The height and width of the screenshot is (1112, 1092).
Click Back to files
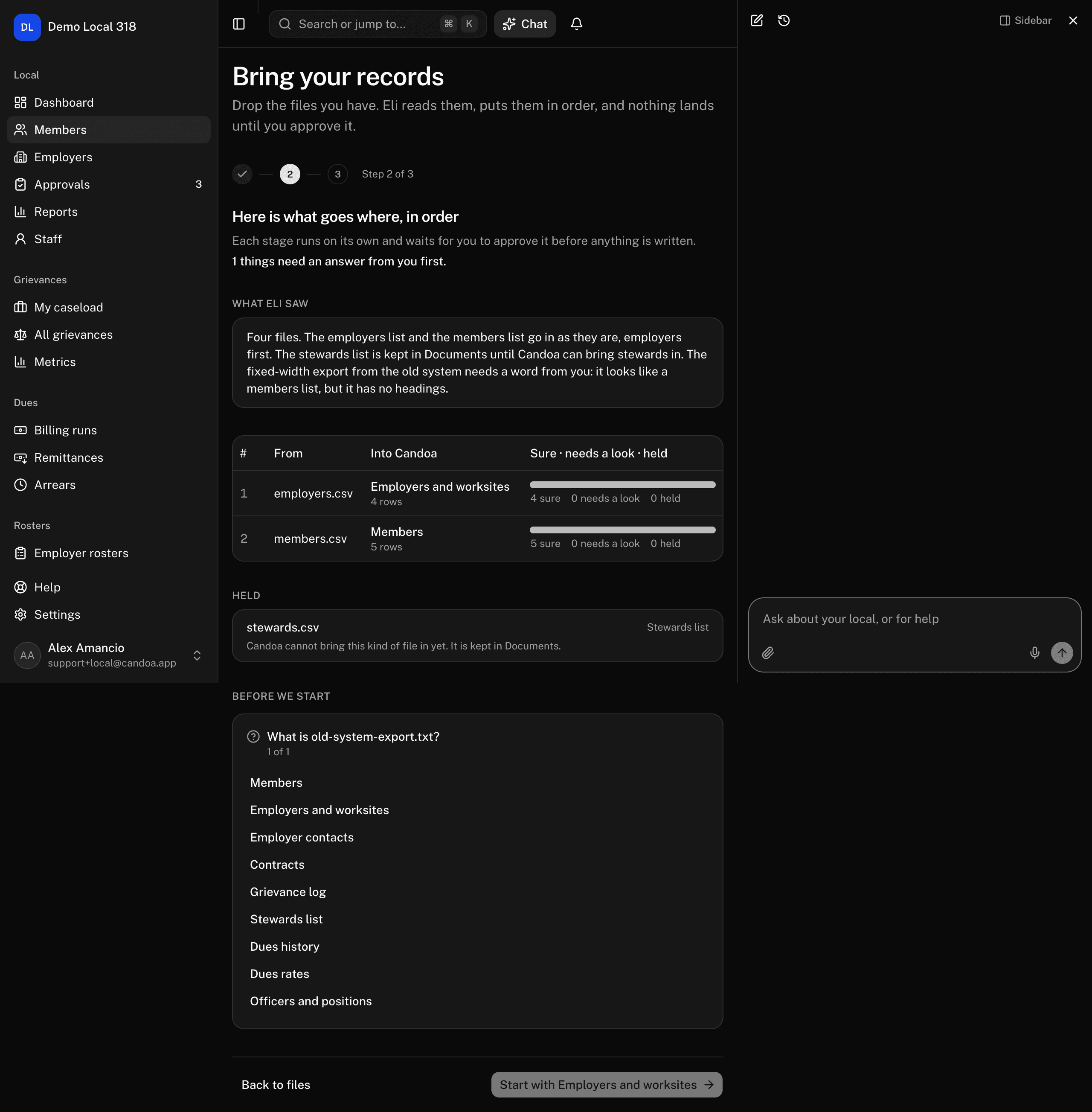pyautogui.click(x=276, y=1085)
